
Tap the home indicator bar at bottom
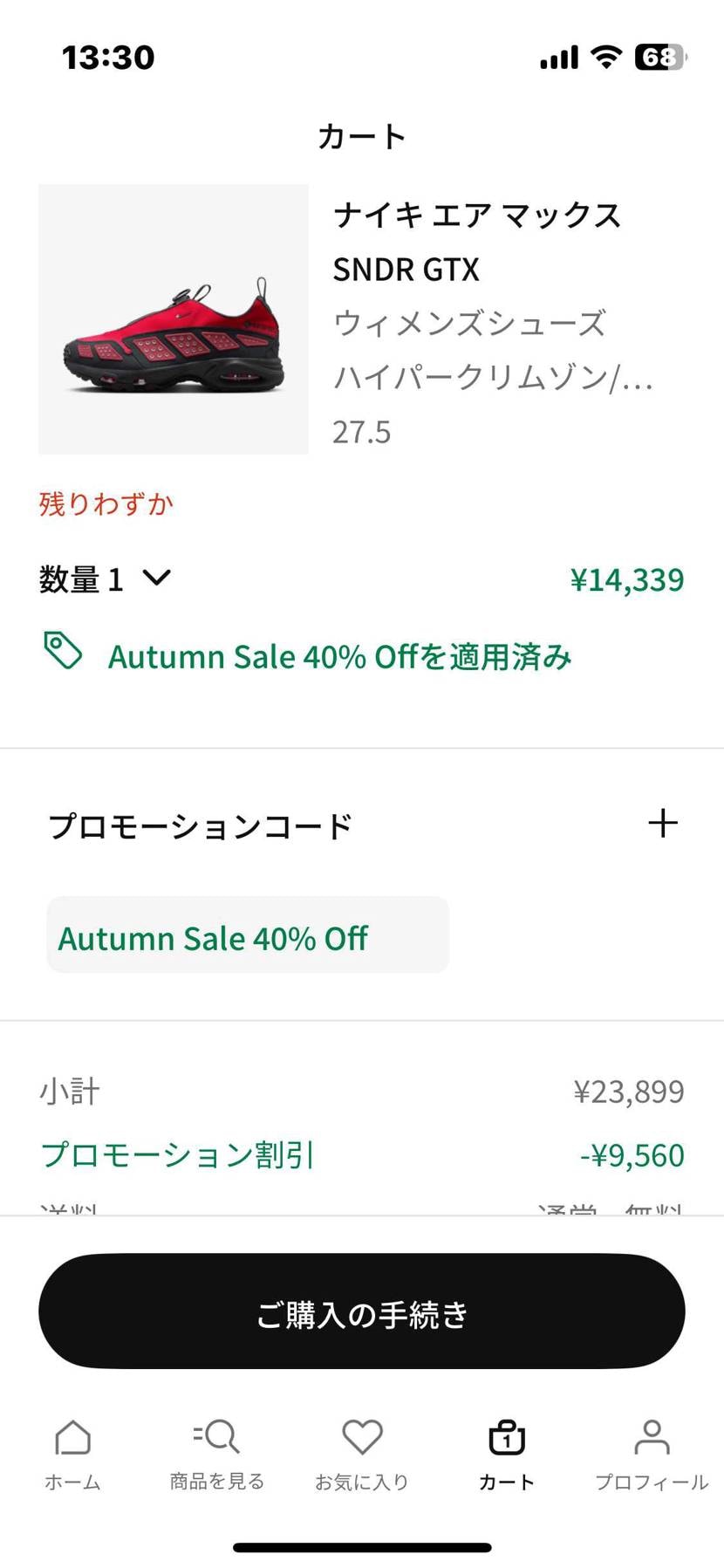pyautogui.click(x=362, y=1547)
